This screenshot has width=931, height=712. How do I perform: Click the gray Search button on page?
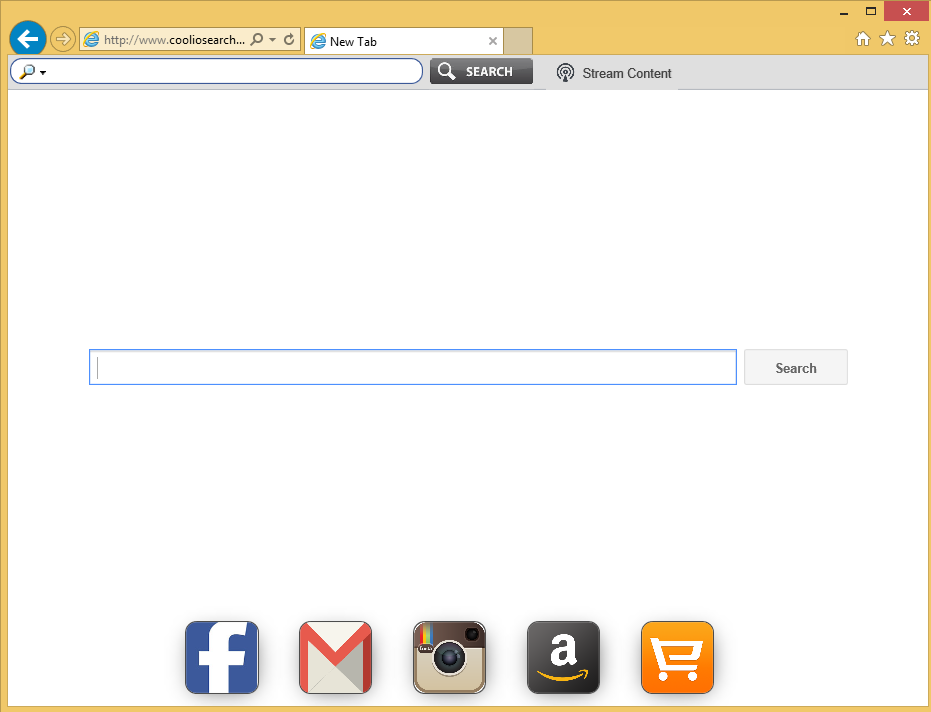(x=796, y=368)
